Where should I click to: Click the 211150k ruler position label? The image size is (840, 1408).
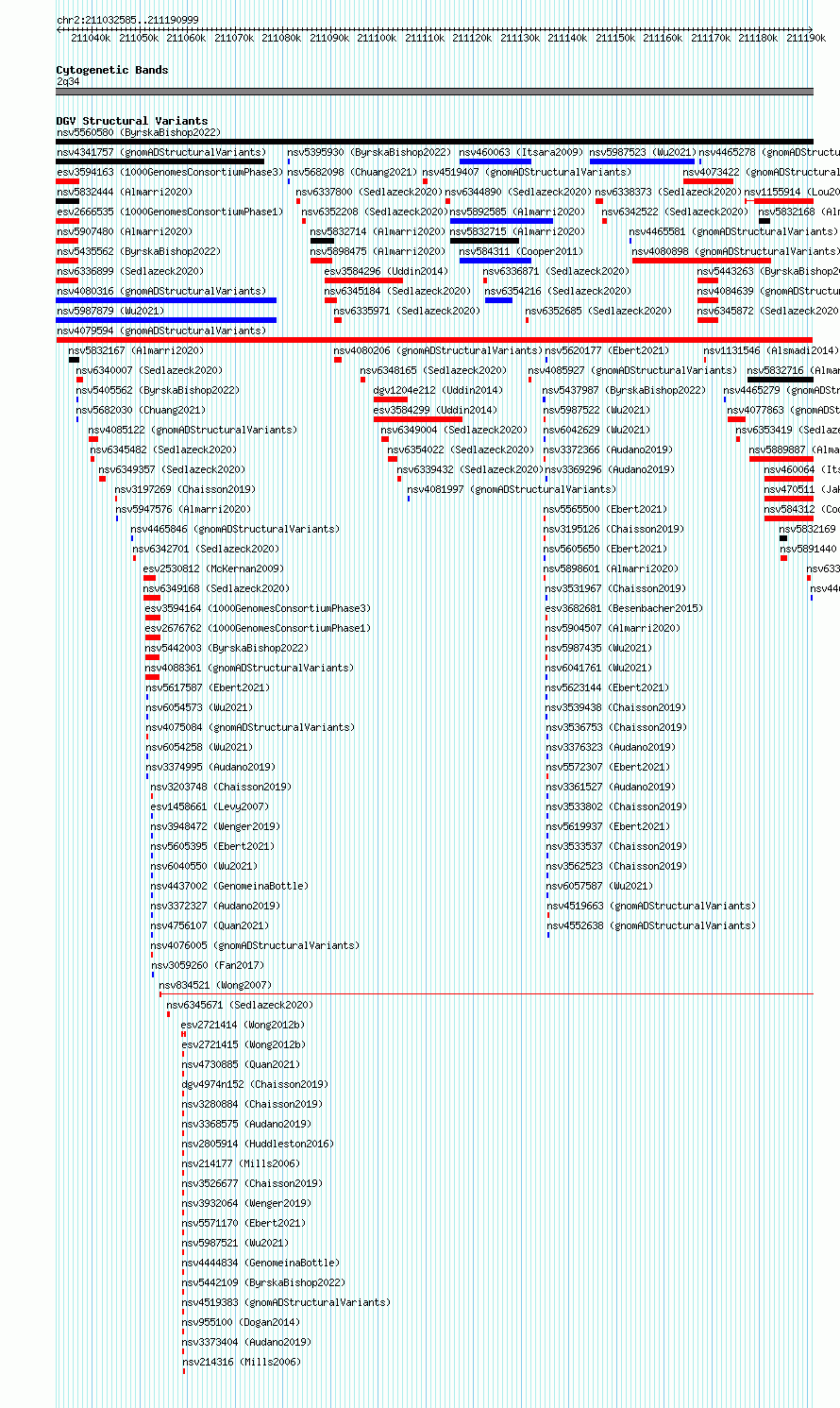(x=615, y=38)
